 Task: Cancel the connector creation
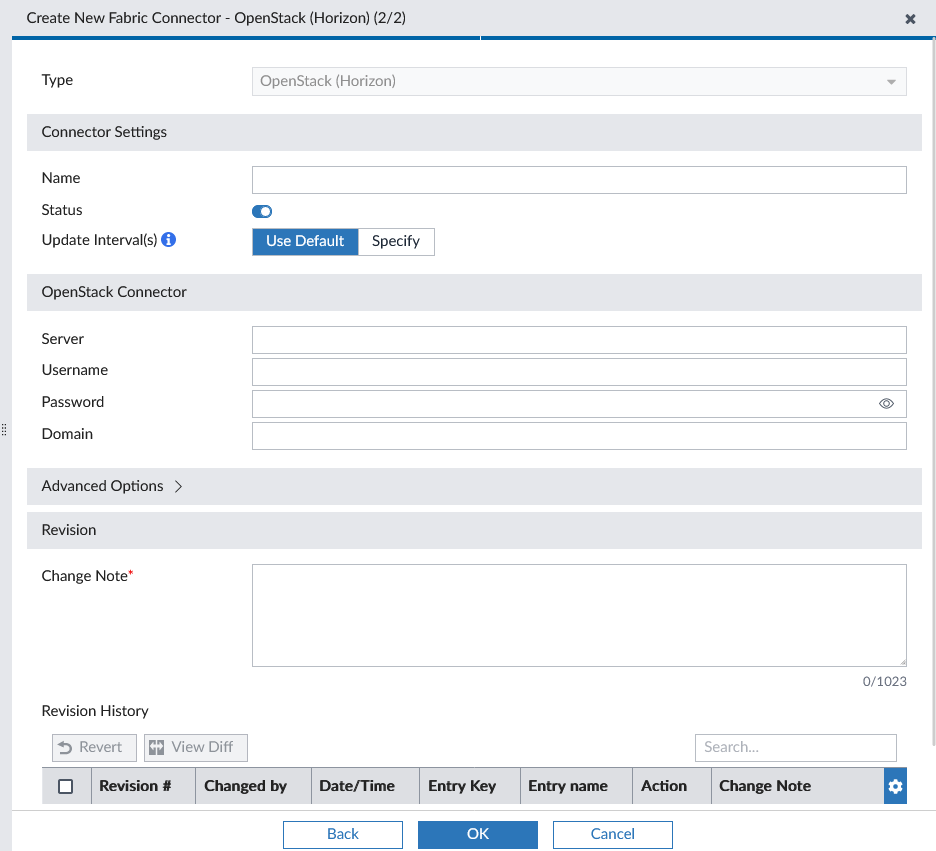coord(612,834)
